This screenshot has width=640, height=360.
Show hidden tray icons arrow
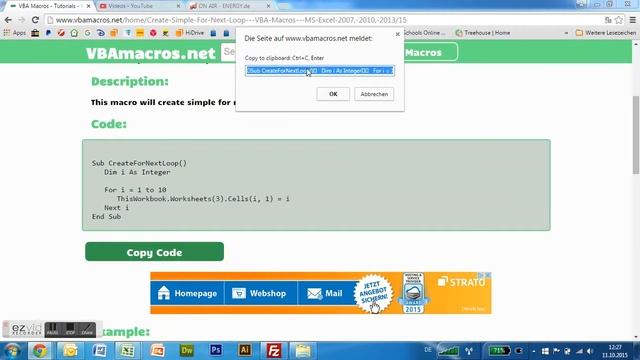(x=533, y=351)
